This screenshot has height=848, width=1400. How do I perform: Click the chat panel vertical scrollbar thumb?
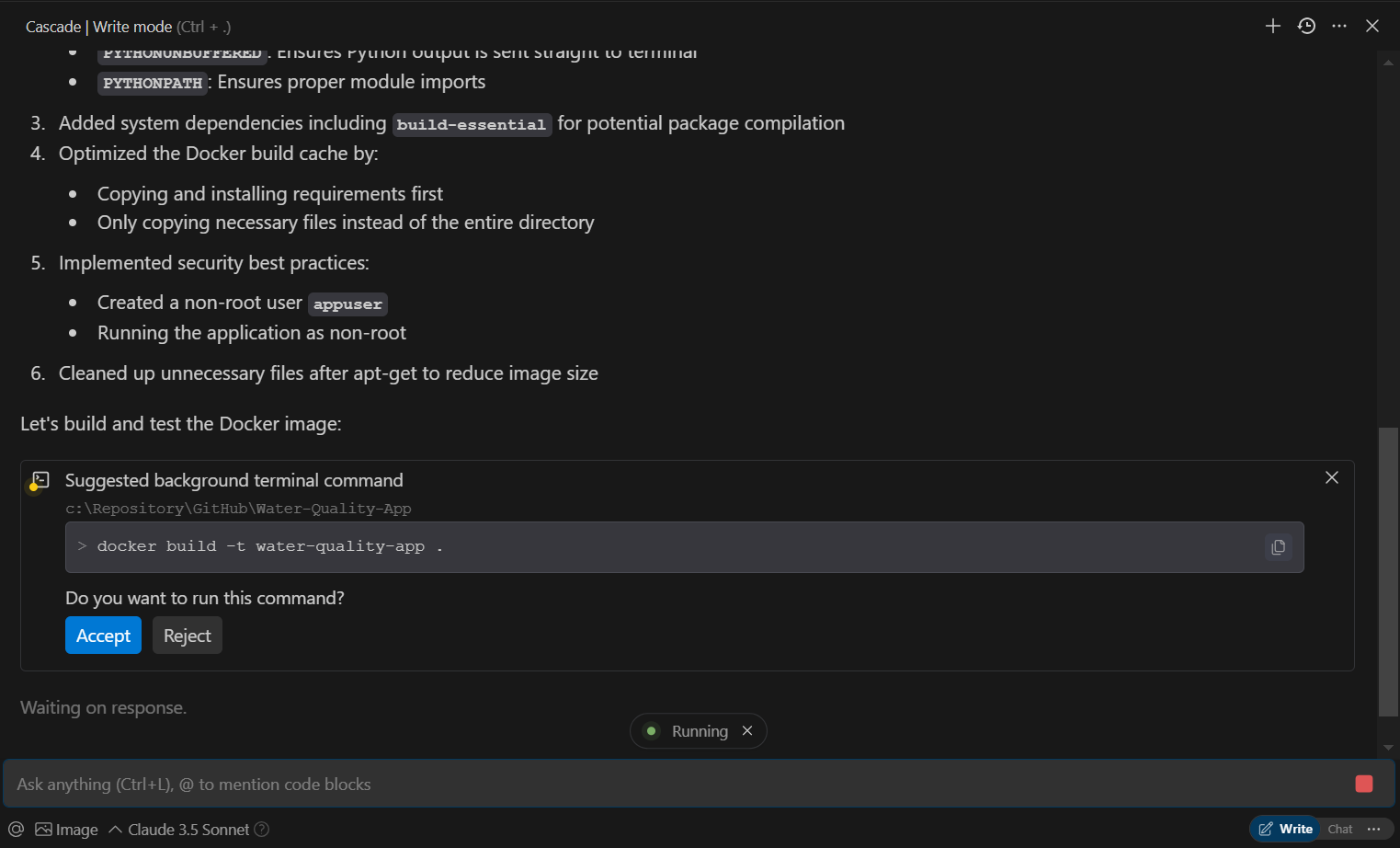coord(1388,571)
